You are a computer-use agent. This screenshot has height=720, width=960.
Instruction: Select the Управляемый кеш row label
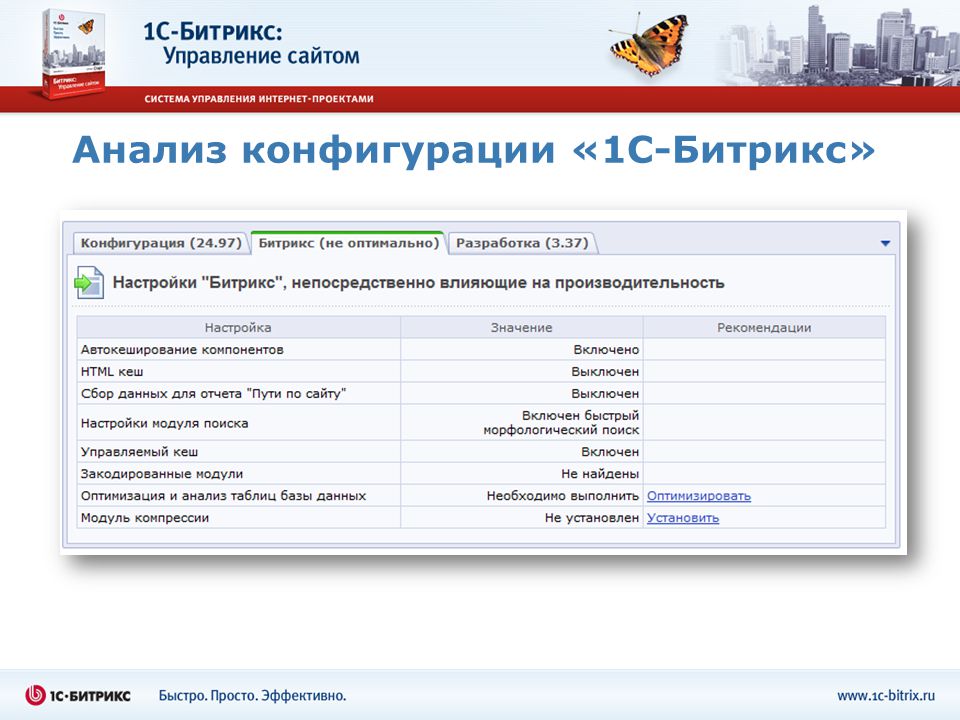[140, 452]
